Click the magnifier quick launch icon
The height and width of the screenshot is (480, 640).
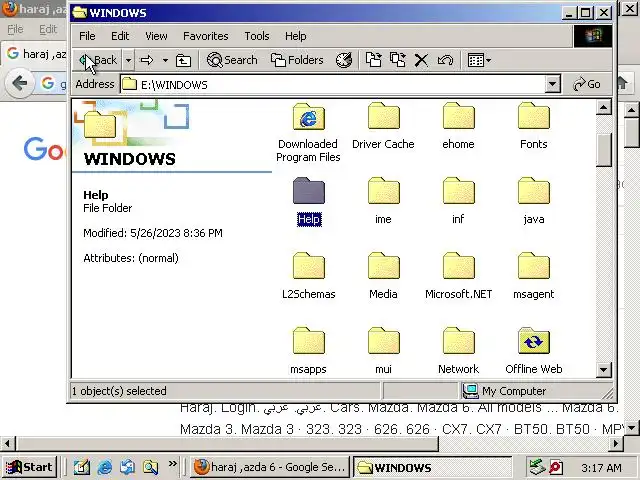150,467
